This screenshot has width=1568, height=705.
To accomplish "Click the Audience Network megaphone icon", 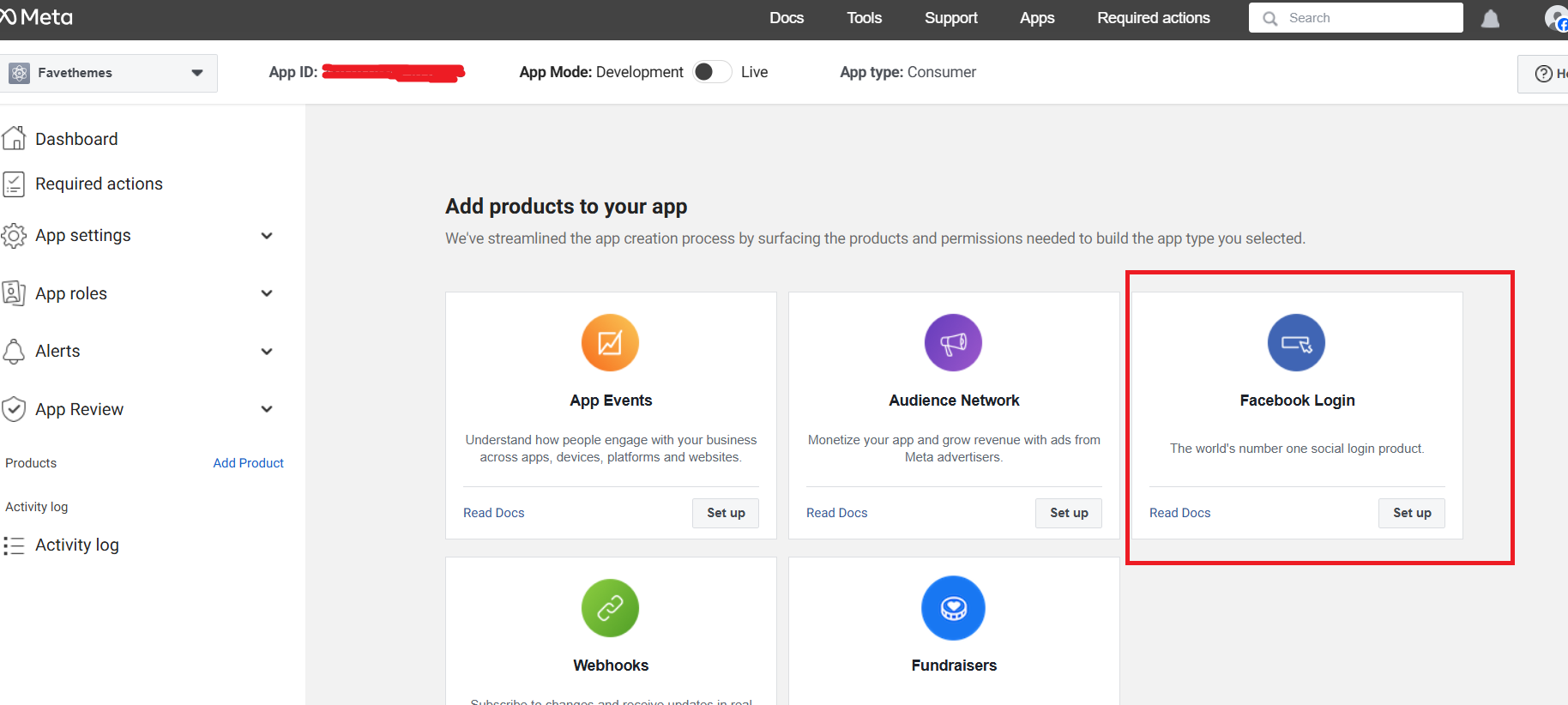I will pos(953,343).
